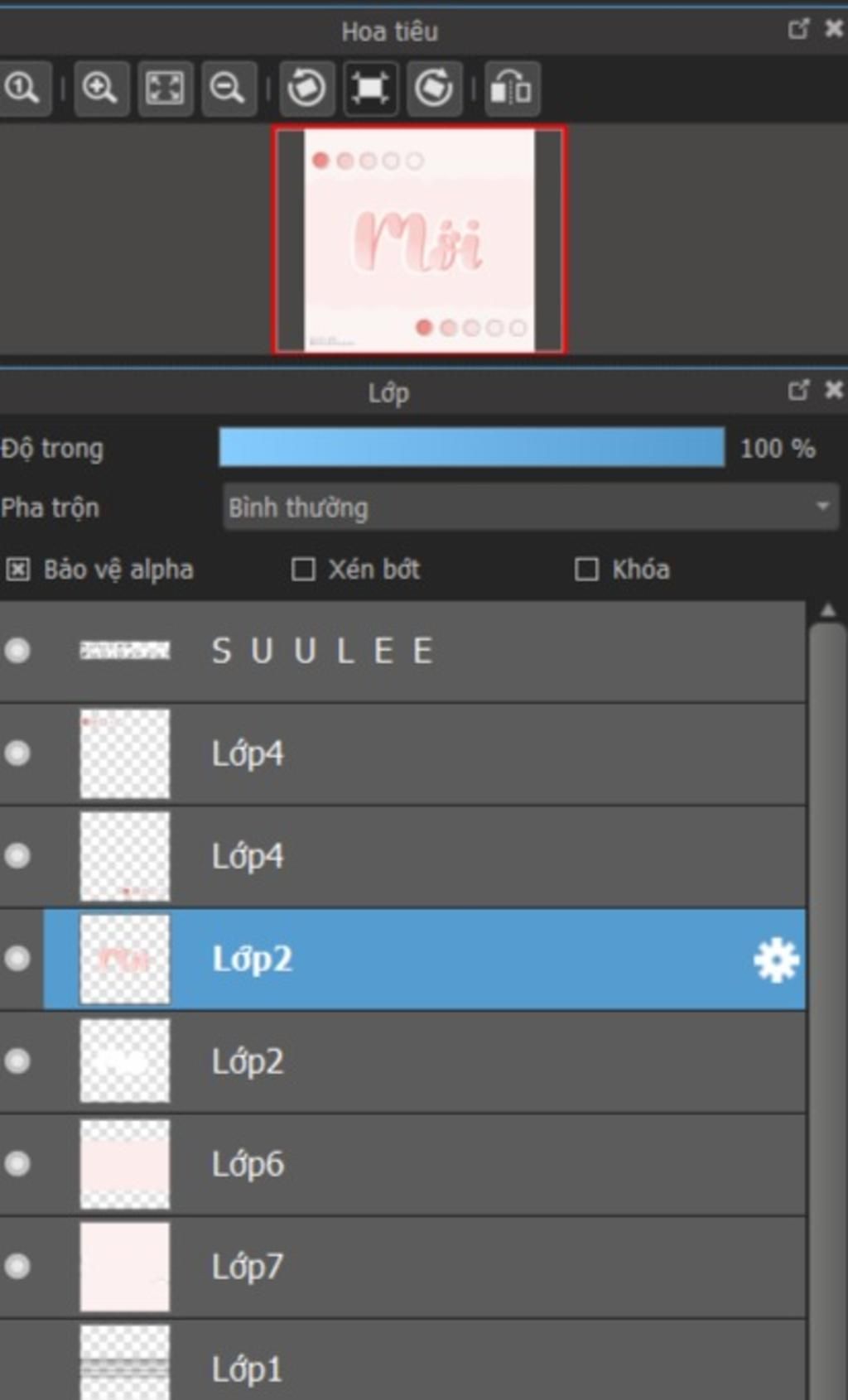Enable the Xén bớt checkbox
Screen dimensions: 848x1400
tap(303, 569)
